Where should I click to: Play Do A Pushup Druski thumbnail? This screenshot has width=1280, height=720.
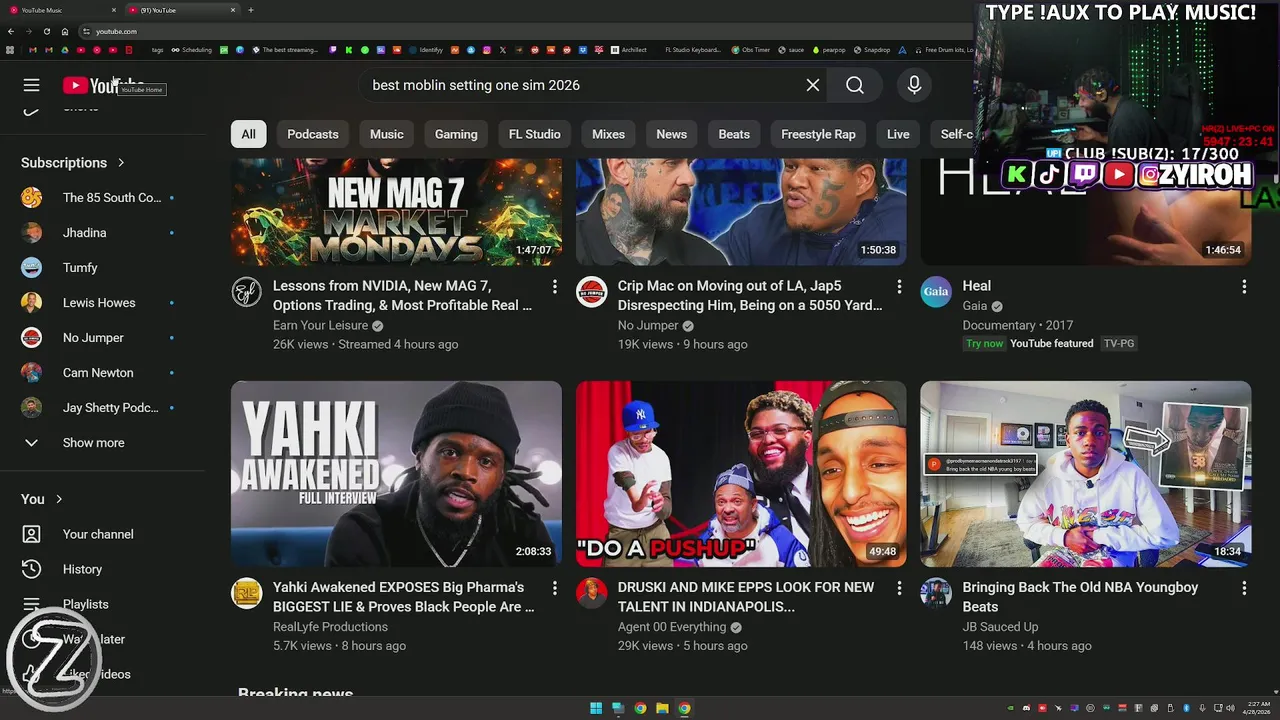point(741,474)
